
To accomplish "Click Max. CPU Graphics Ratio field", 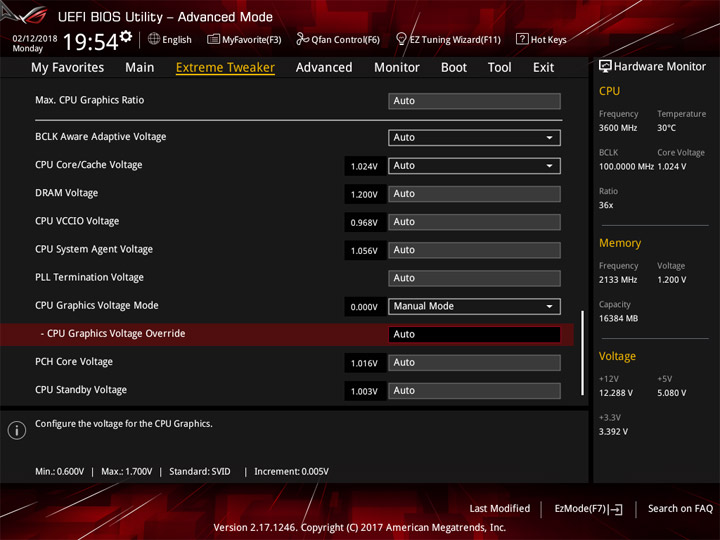I will (474, 101).
